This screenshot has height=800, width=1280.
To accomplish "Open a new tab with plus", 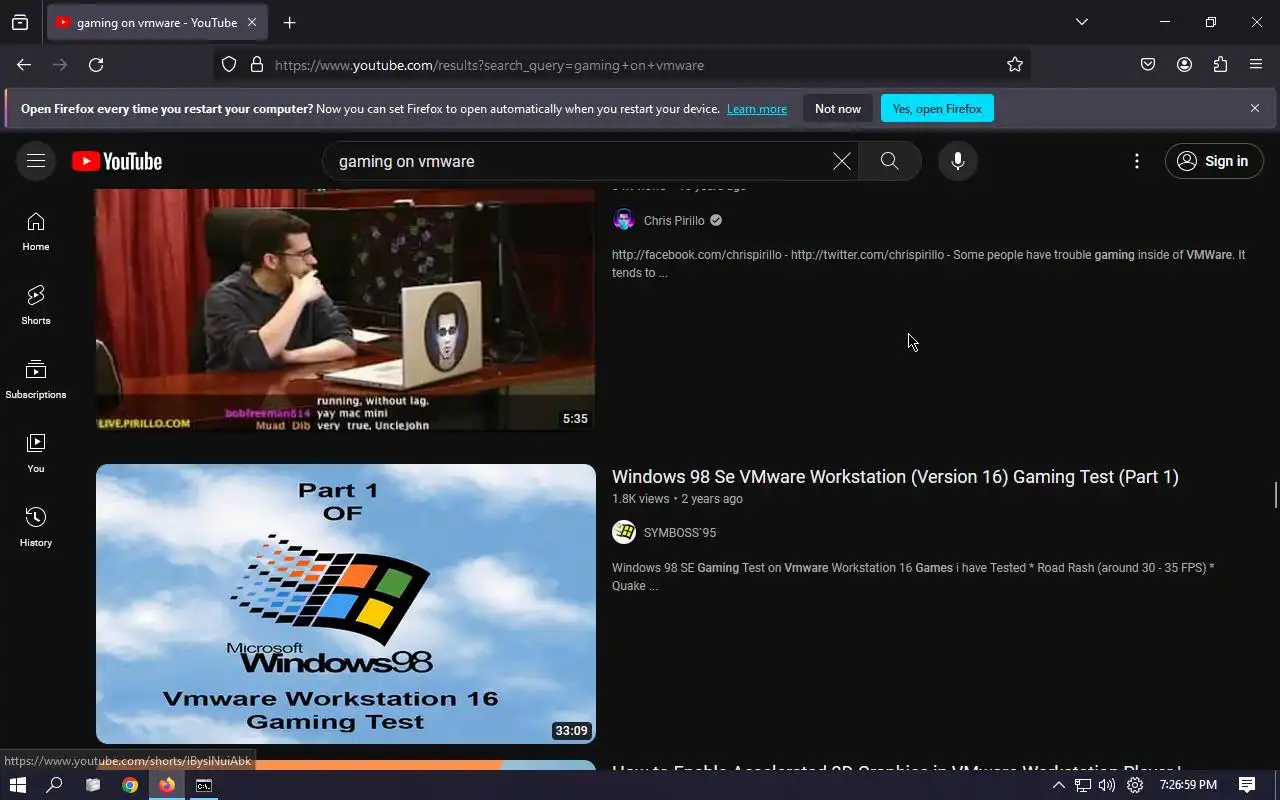I will tap(289, 22).
